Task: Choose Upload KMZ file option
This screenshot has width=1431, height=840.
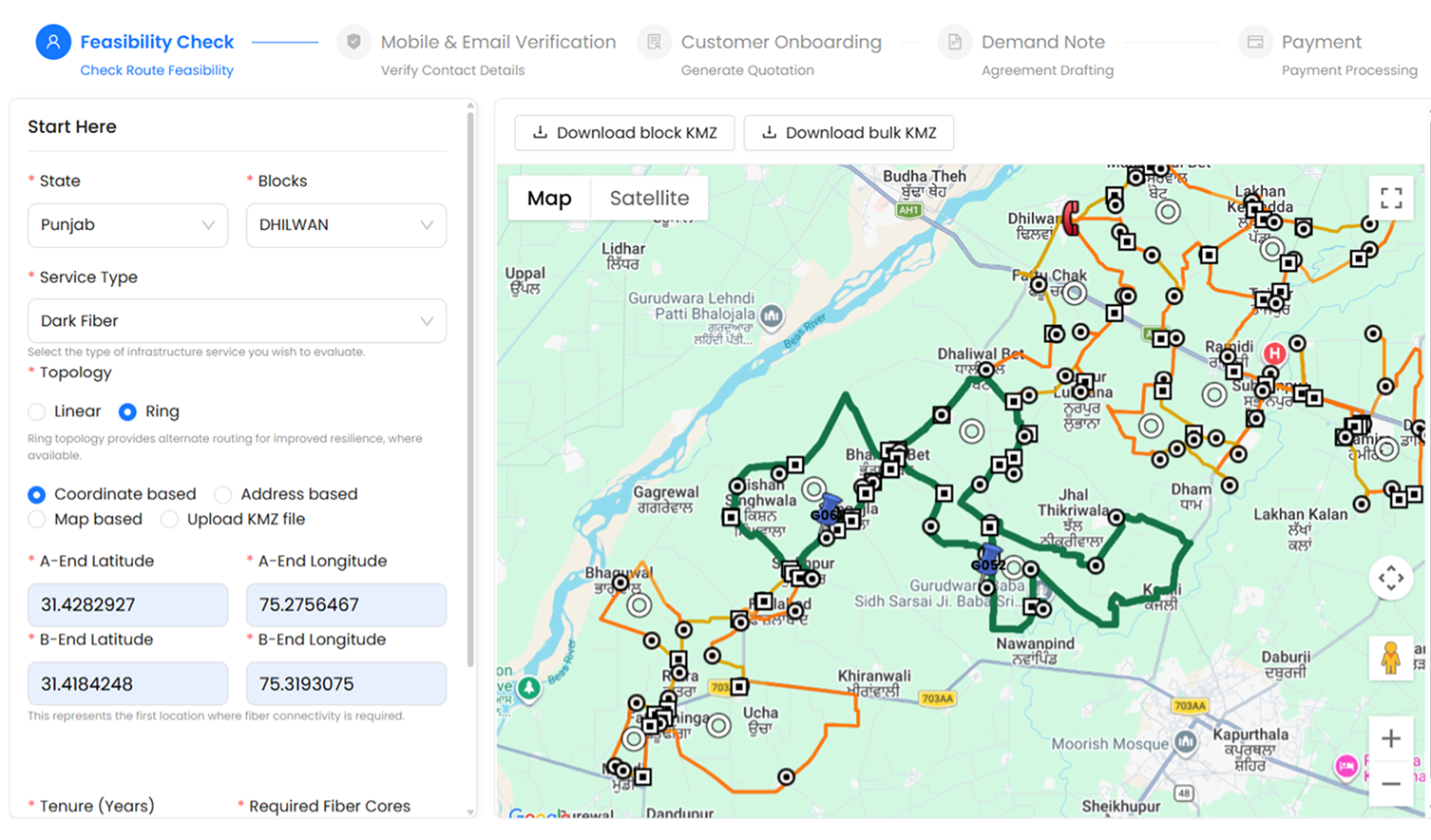Action: click(170, 519)
